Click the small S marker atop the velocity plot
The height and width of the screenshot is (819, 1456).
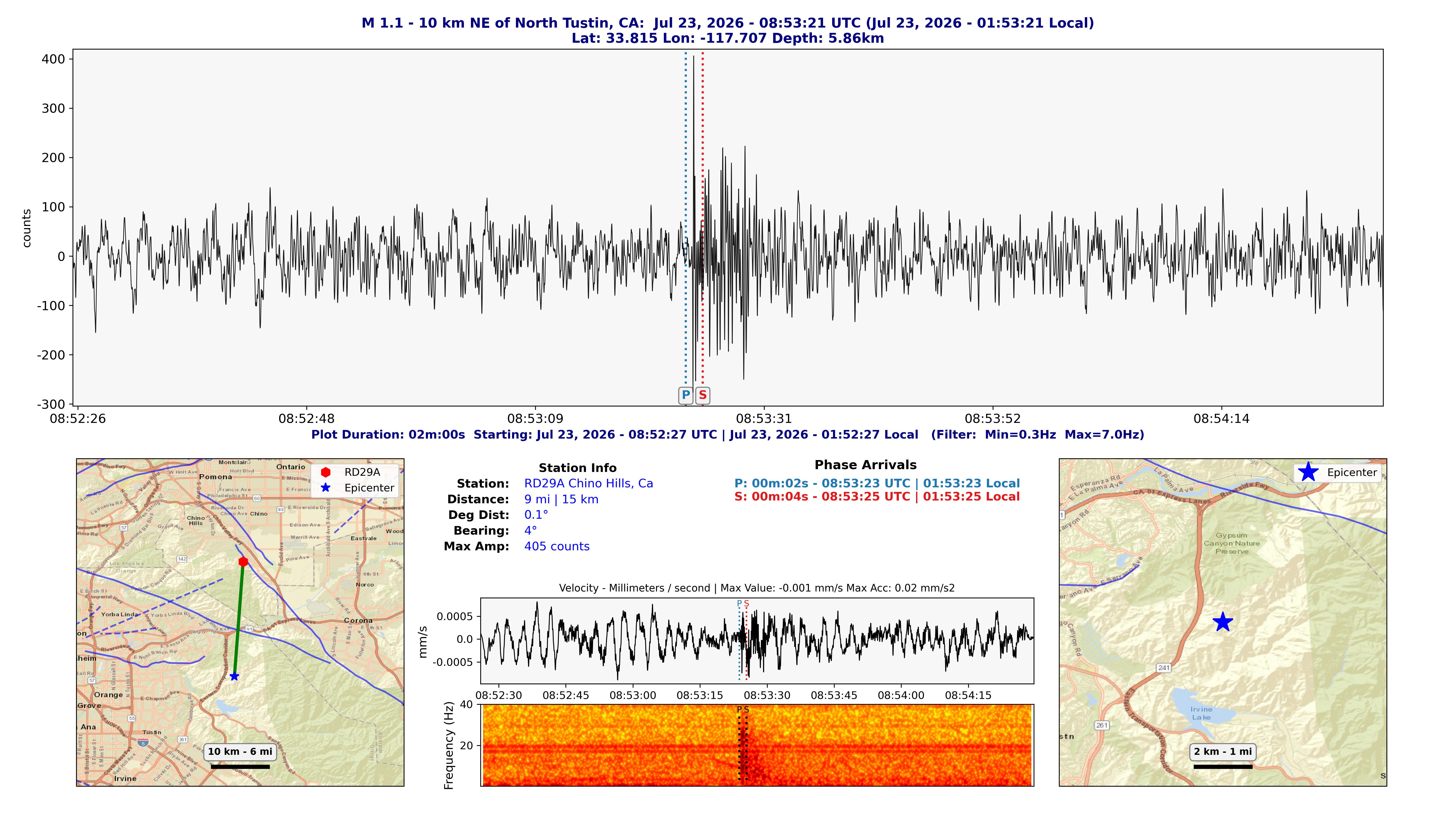(x=746, y=604)
